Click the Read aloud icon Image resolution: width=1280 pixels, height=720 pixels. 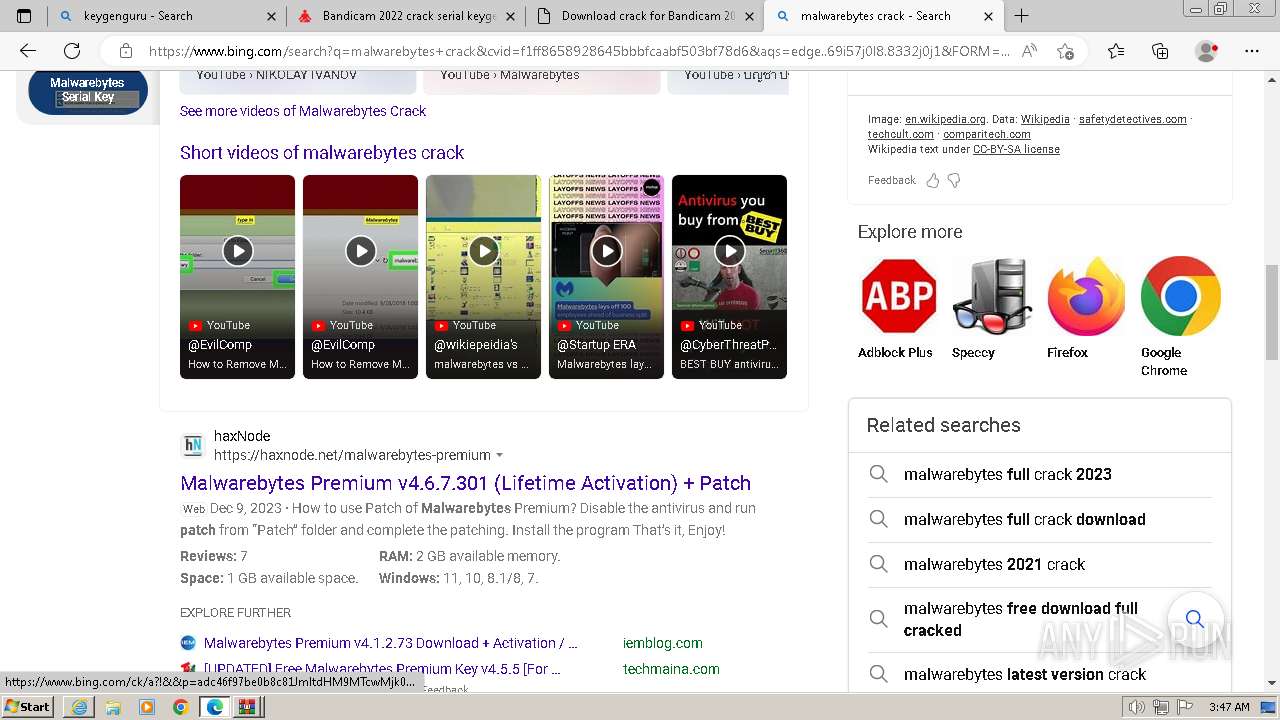1029,51
